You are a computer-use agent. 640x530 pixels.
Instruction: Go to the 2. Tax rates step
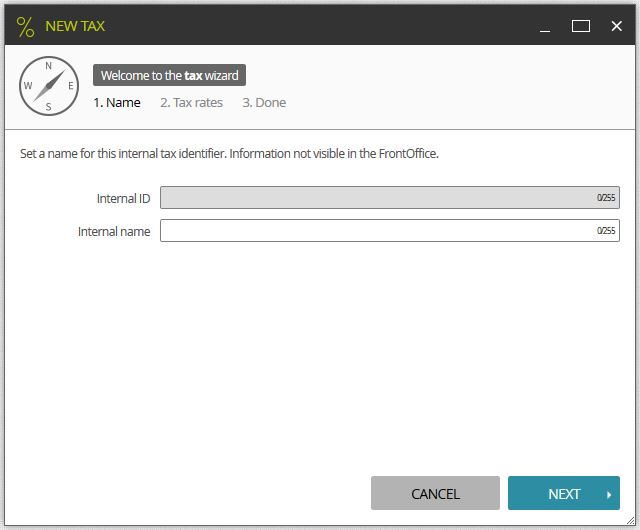(x=191, y=102)
